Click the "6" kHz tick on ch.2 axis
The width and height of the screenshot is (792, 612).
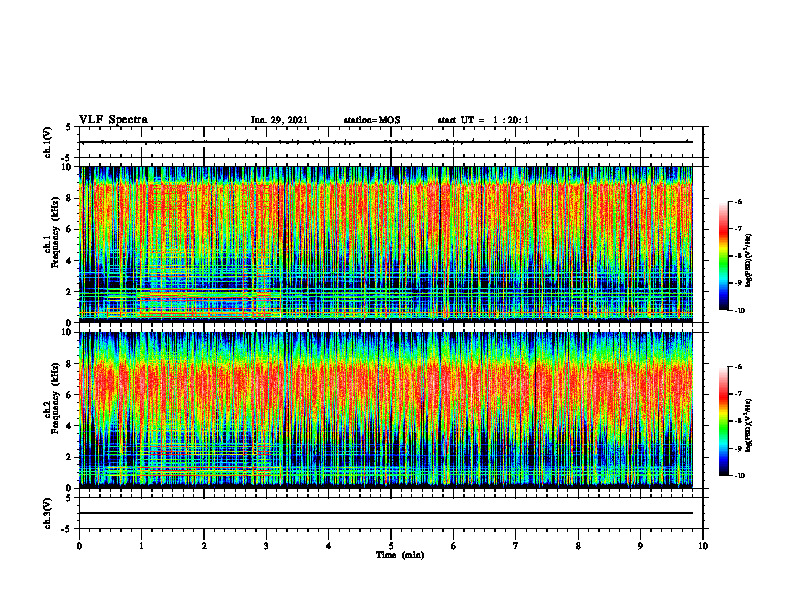70,395
